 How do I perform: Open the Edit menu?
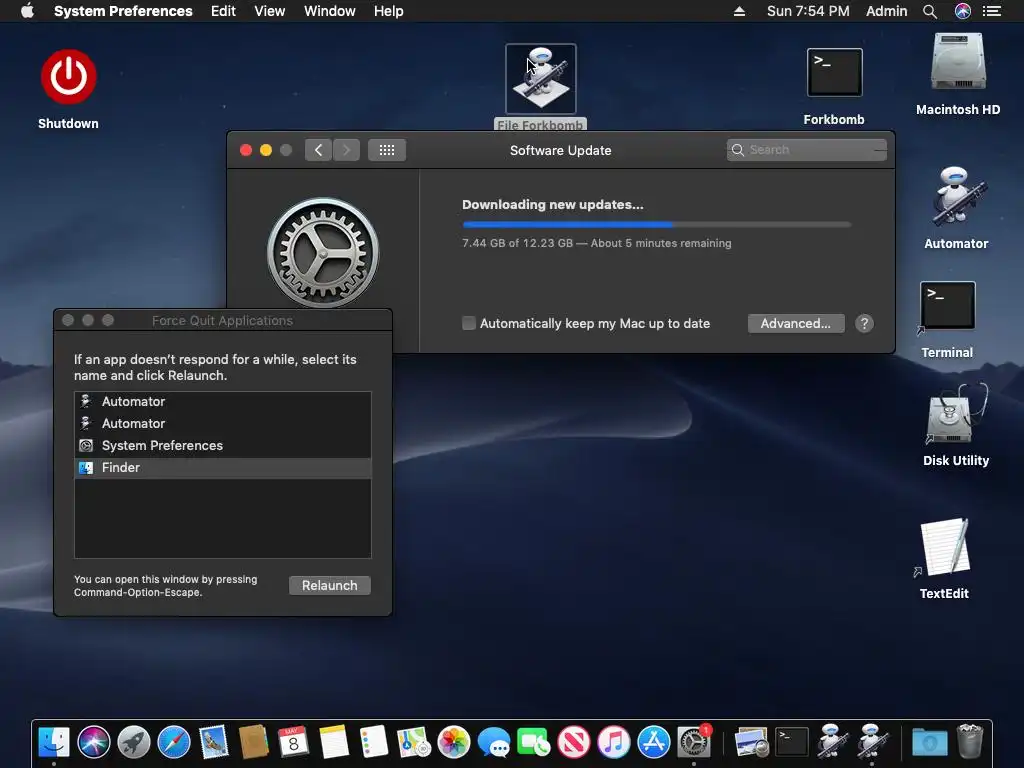(223, 11)
